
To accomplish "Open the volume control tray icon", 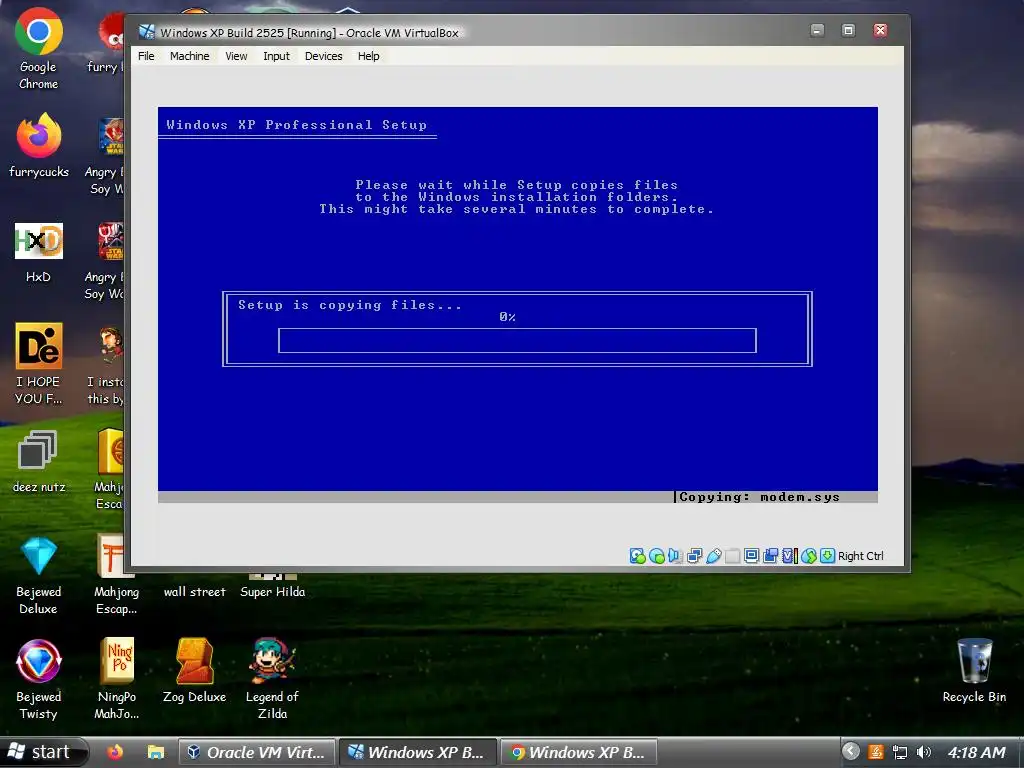I will point(923,752).
